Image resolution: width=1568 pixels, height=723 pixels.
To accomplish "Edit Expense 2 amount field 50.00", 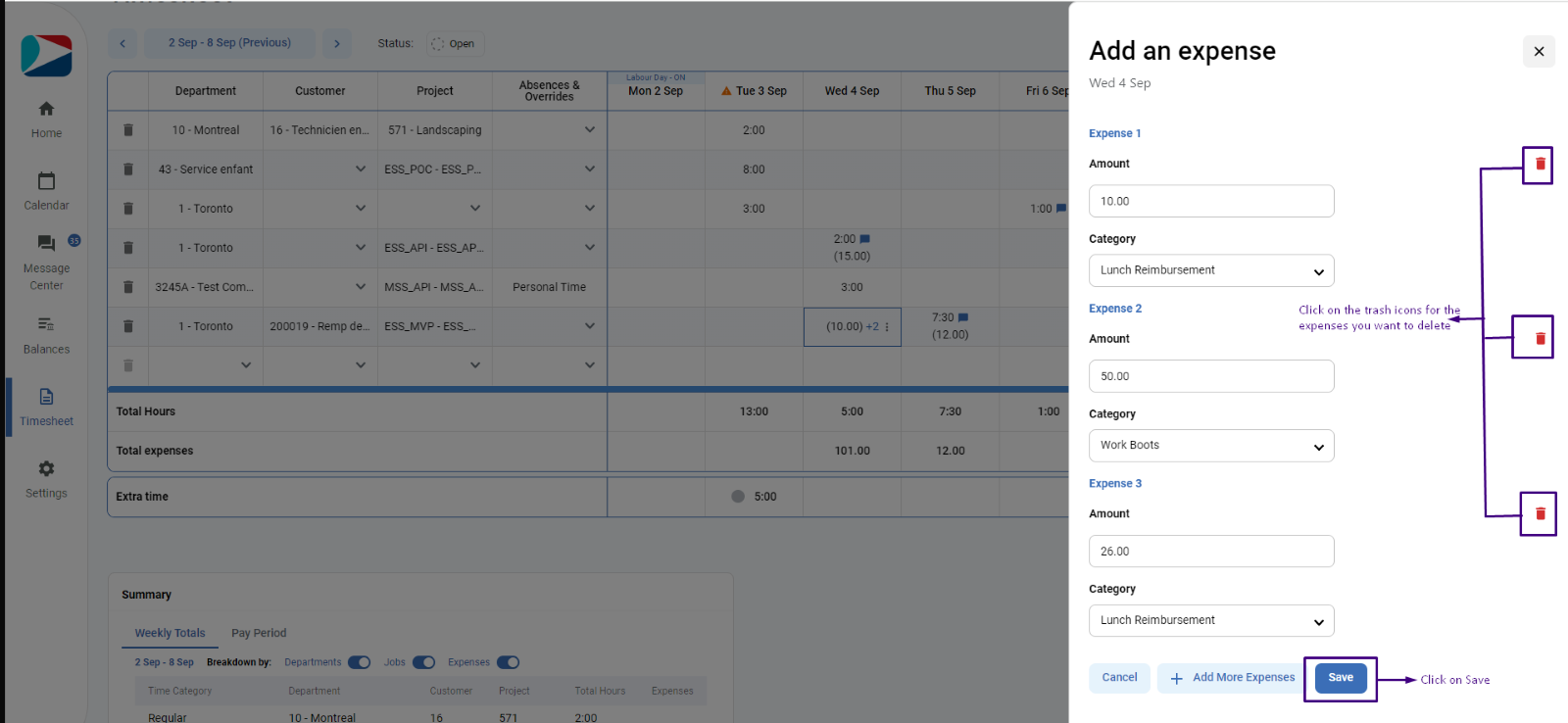I will point(1211,376).
